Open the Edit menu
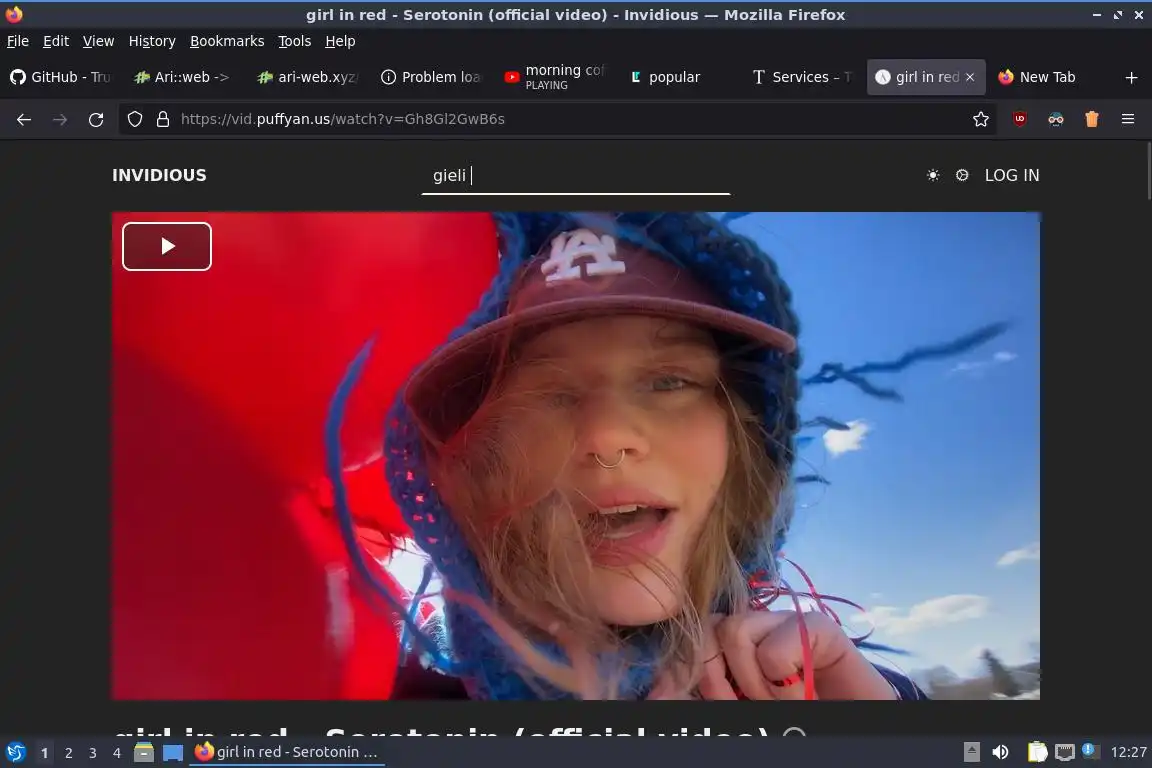1152x768 pixels. click(56, 41)
